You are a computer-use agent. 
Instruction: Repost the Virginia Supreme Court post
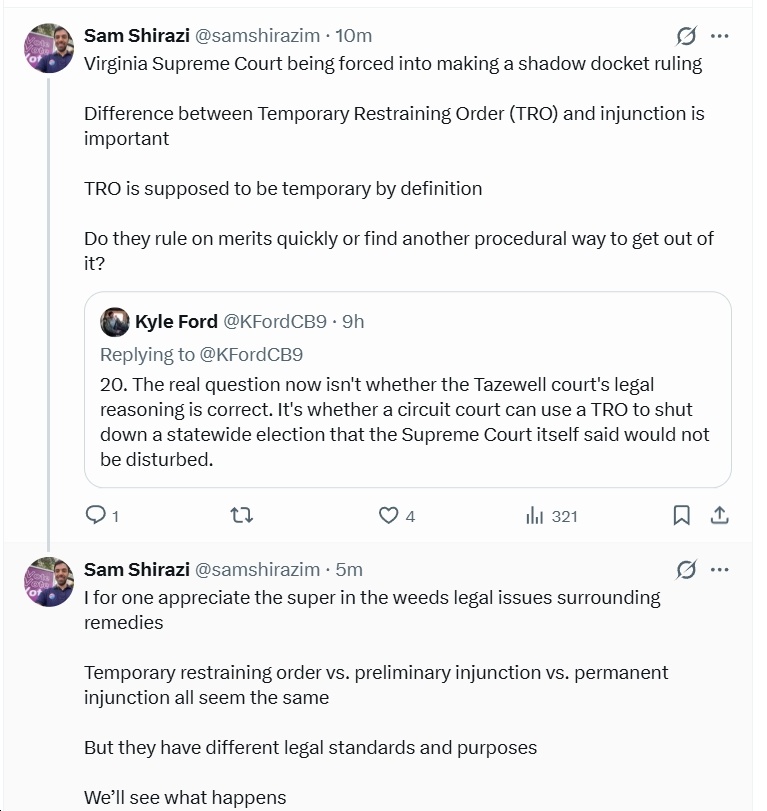tap(242, 516)
